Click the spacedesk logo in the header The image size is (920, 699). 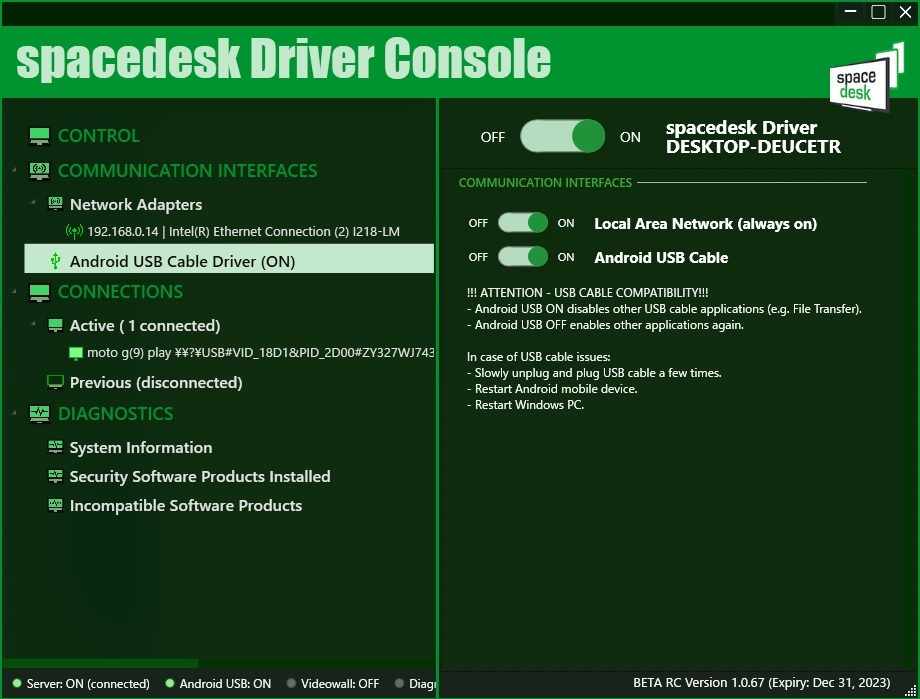866,77
